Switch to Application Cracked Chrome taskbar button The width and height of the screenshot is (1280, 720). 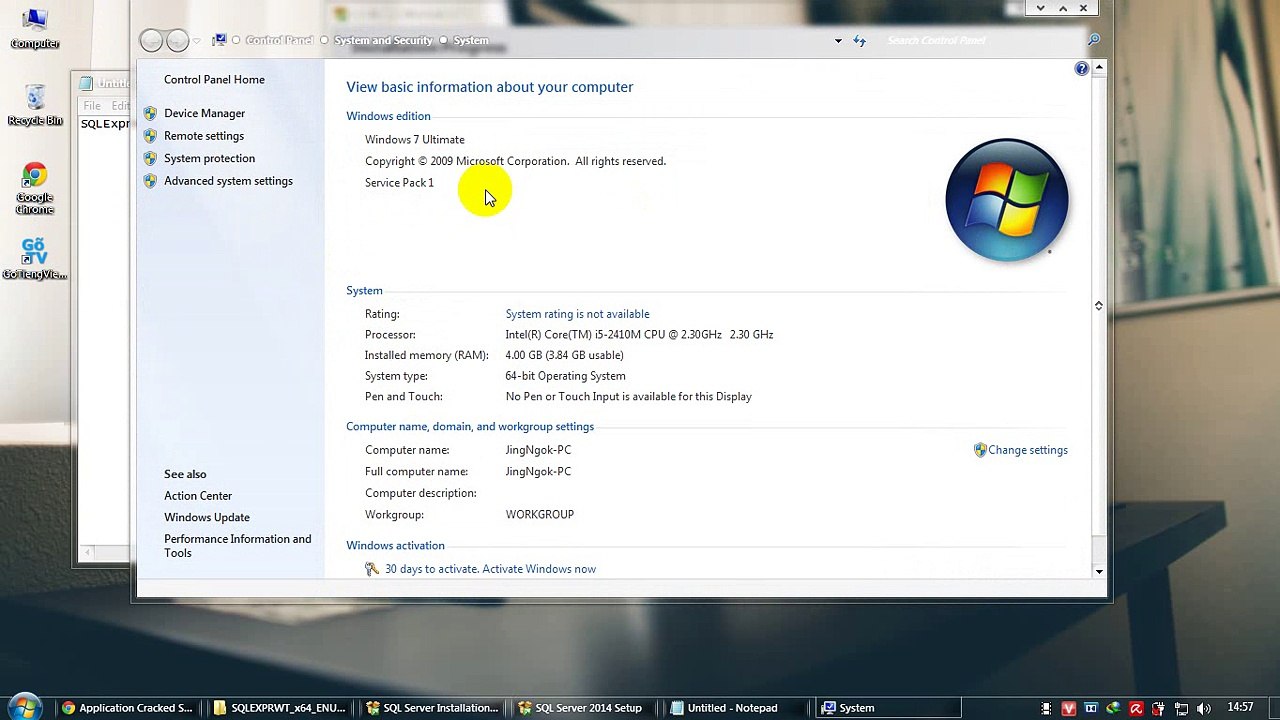127,708
